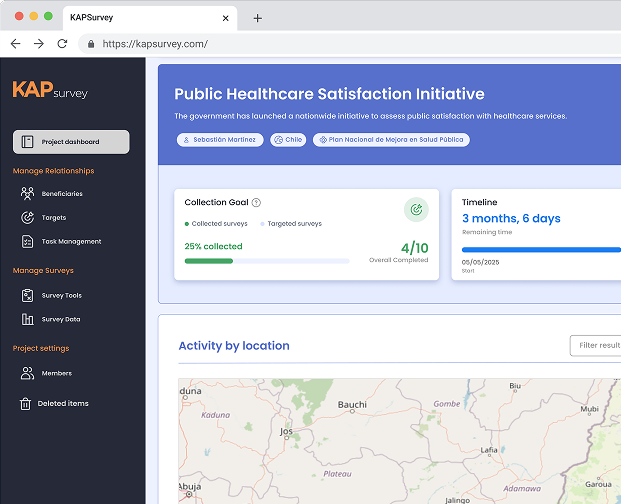The image size is (621, 504).
Task: Click the "Manage Surveys" section heading
Action: coord(43,271)
